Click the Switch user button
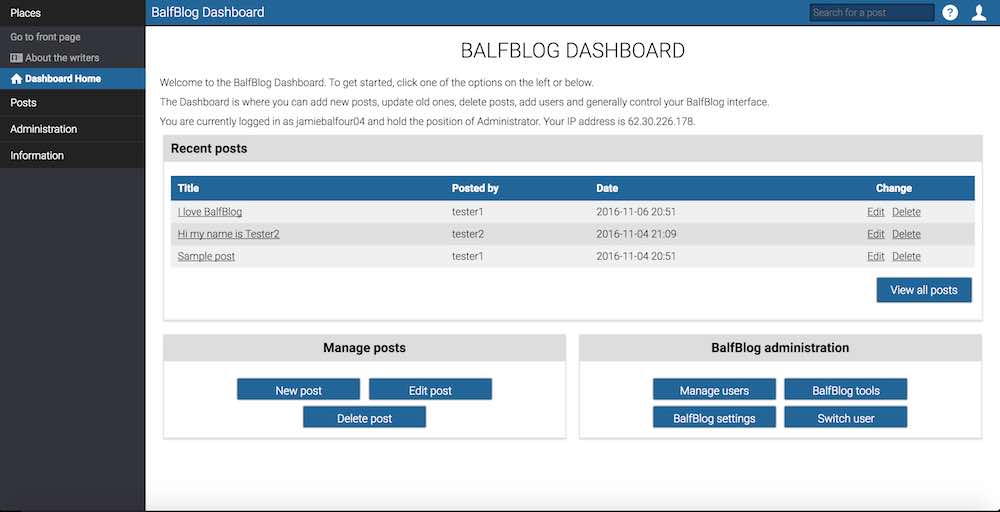The width and height of the screenshot is (1000, 512). click(x=845, y=418)
